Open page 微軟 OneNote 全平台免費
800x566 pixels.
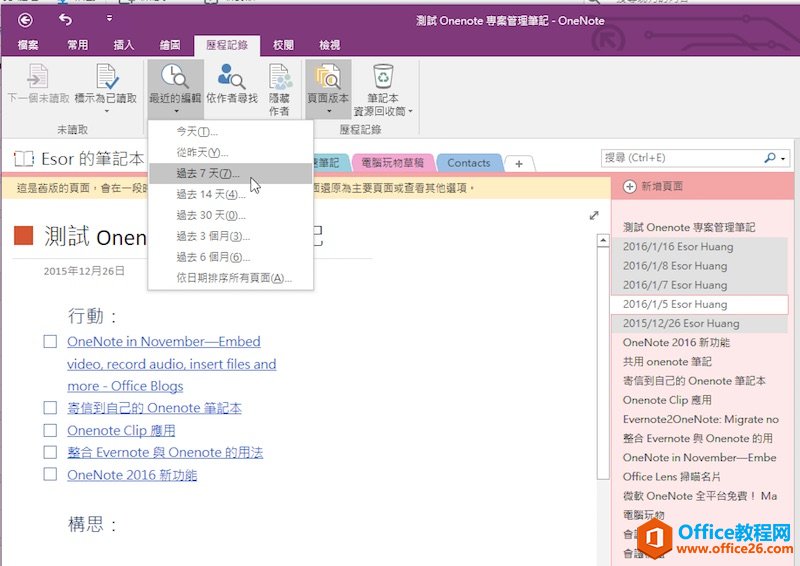699,496
